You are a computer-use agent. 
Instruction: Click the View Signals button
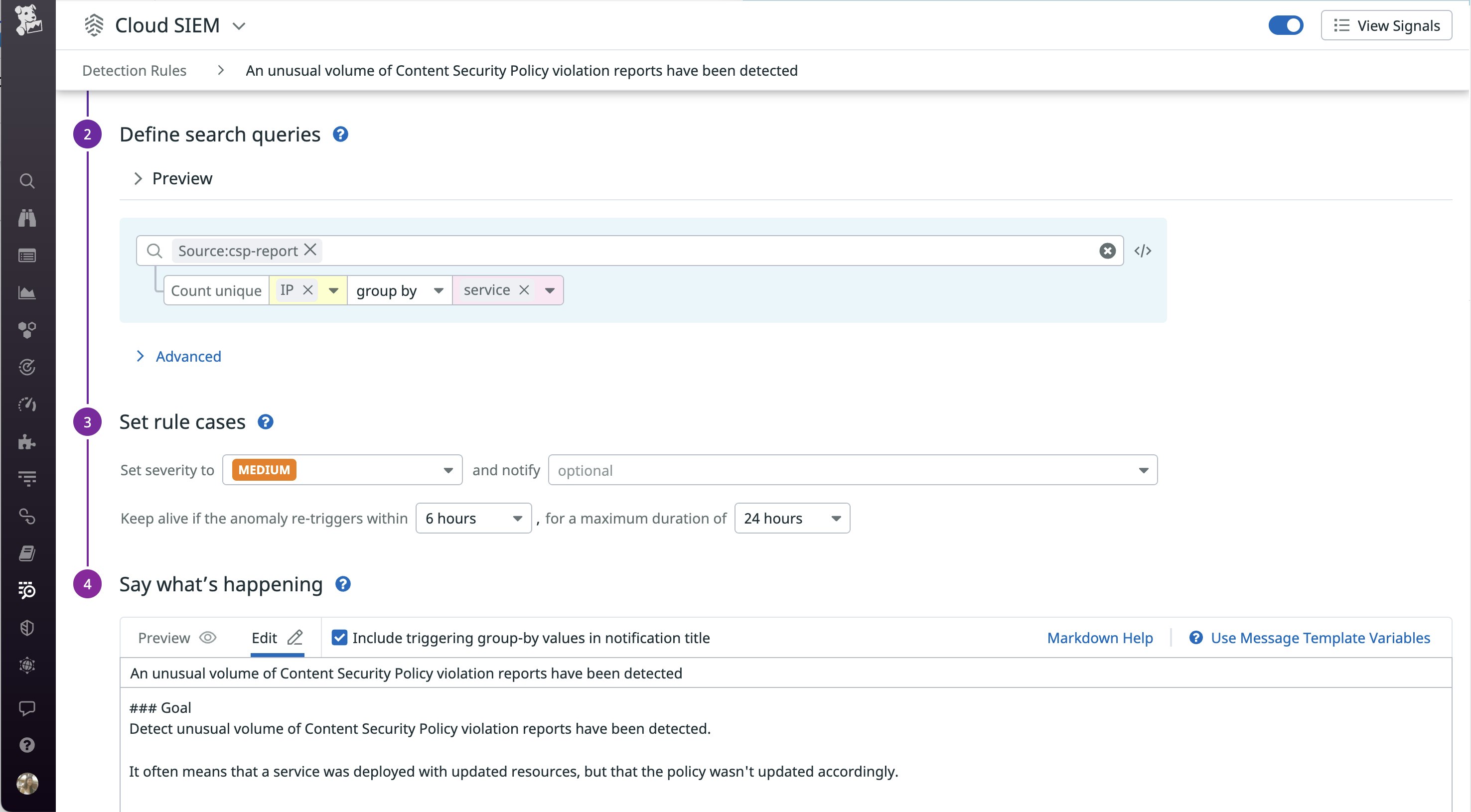[x=1386, y=25]
